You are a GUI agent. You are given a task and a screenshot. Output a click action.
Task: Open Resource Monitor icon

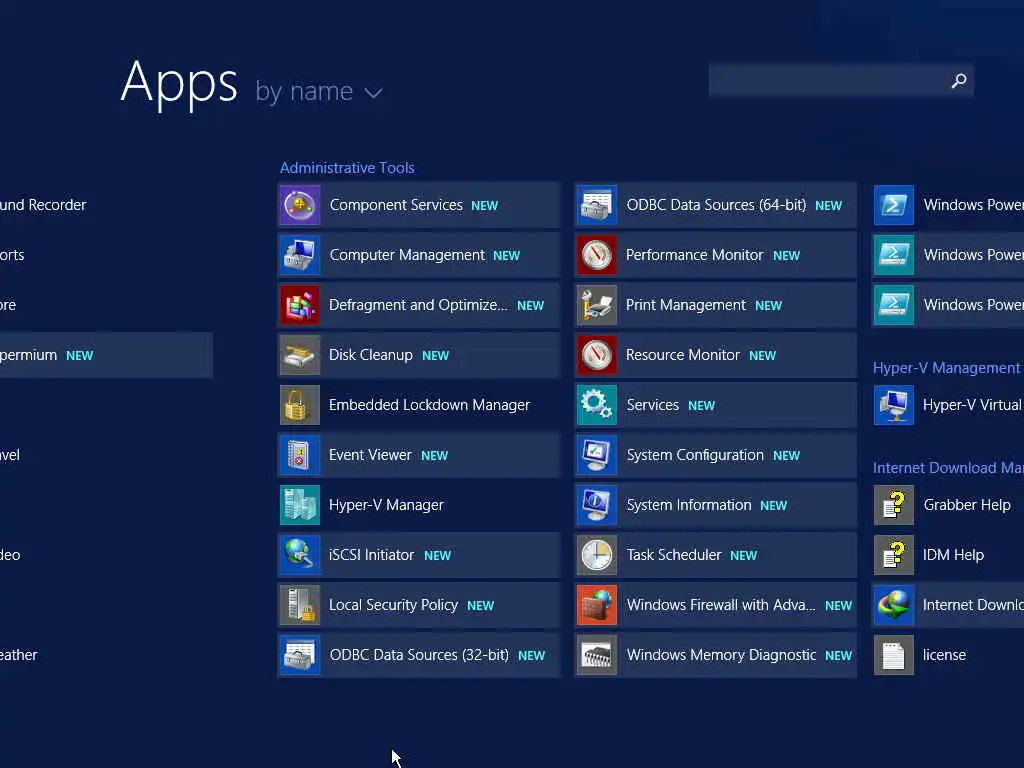point(597,355)
